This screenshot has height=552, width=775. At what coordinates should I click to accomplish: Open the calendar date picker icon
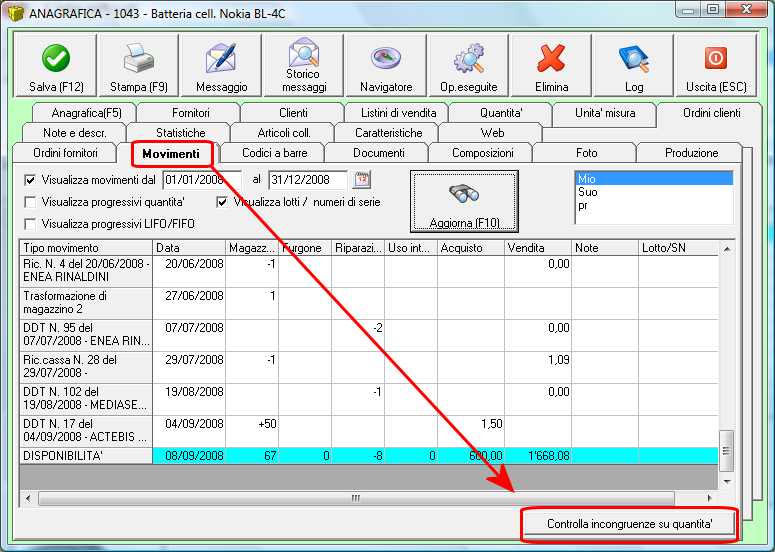pos(362,179)
